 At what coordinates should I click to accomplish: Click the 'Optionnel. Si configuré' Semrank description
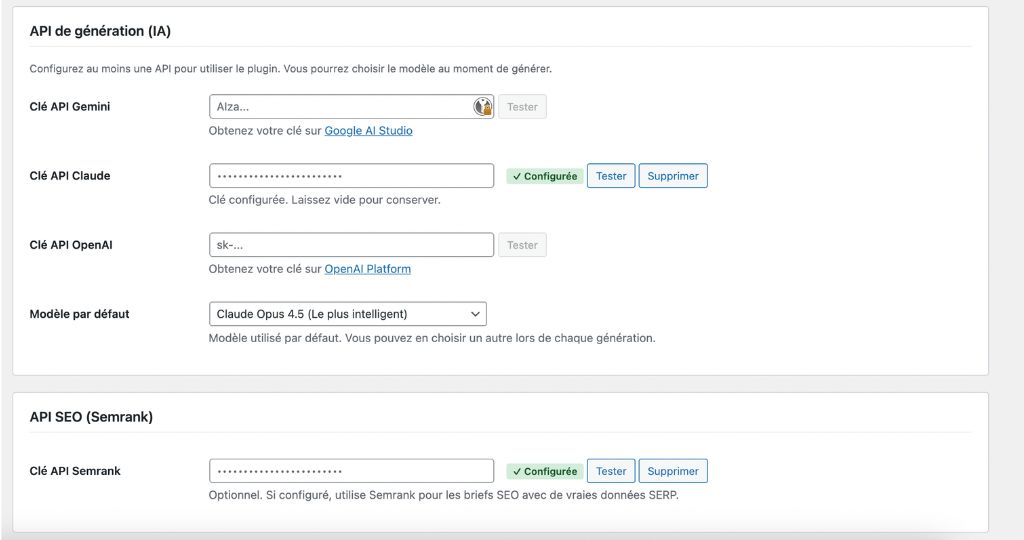[x=443, y=495]
